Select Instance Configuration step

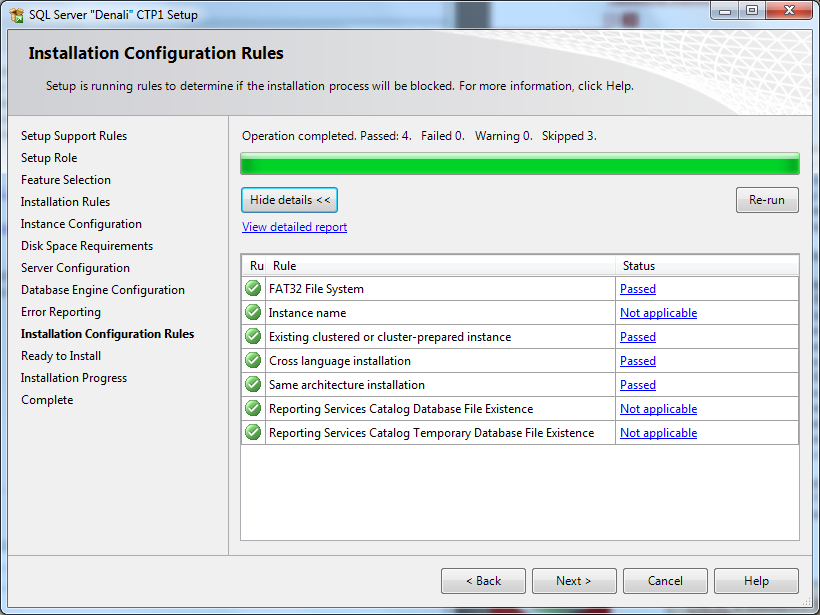[81, 224]
